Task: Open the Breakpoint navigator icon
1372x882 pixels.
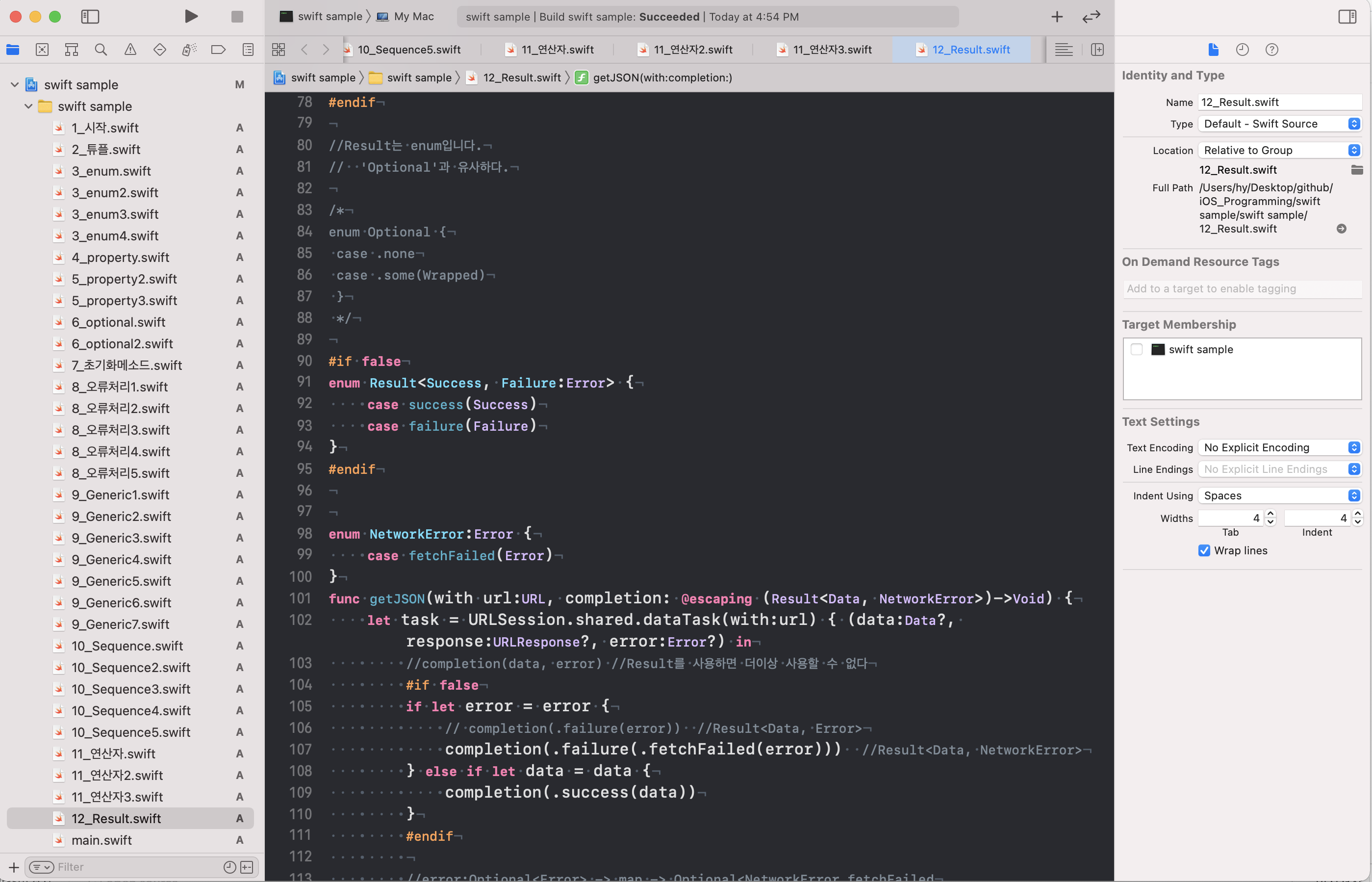Action: tap(218, 50)
